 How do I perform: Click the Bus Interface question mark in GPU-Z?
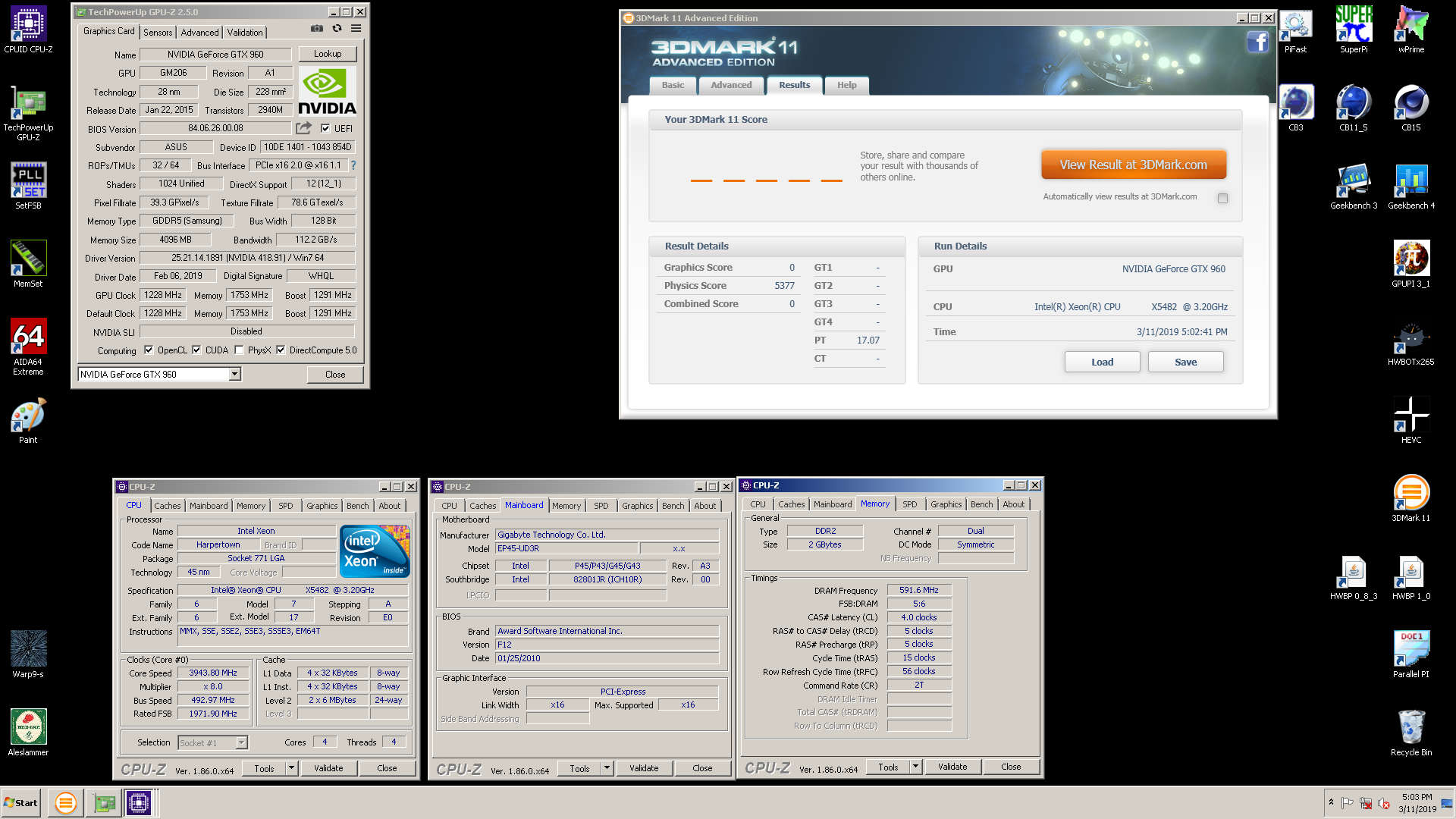coord(353,165)
